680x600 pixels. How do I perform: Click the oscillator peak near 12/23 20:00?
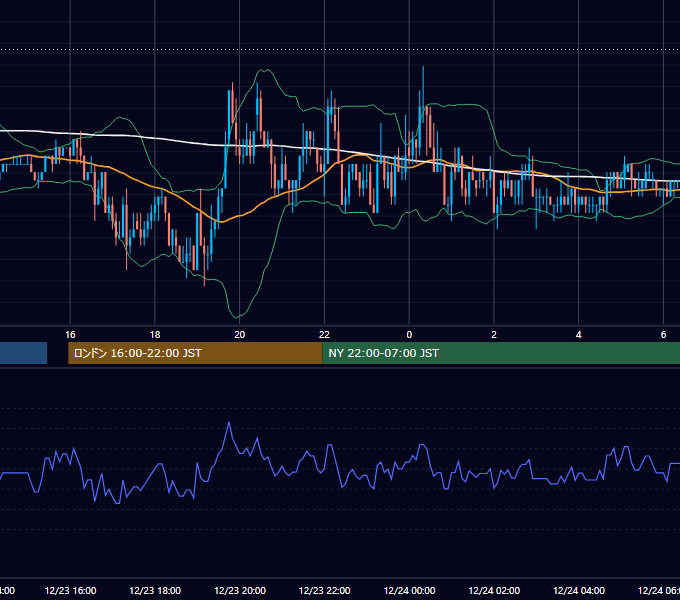[229, 423]
